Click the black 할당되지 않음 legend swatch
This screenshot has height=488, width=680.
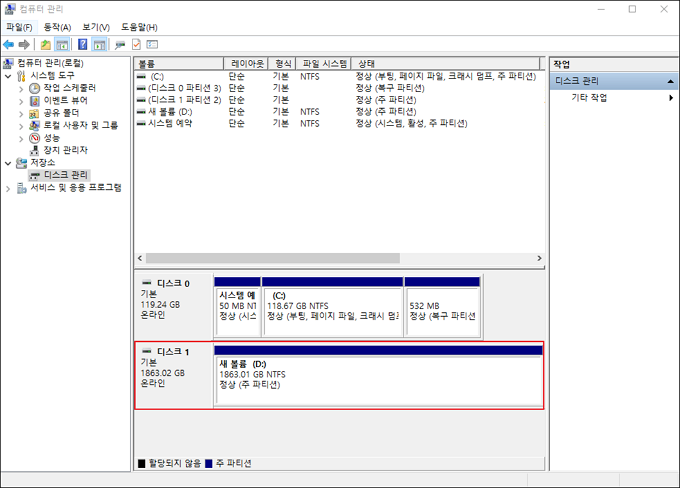141,464
